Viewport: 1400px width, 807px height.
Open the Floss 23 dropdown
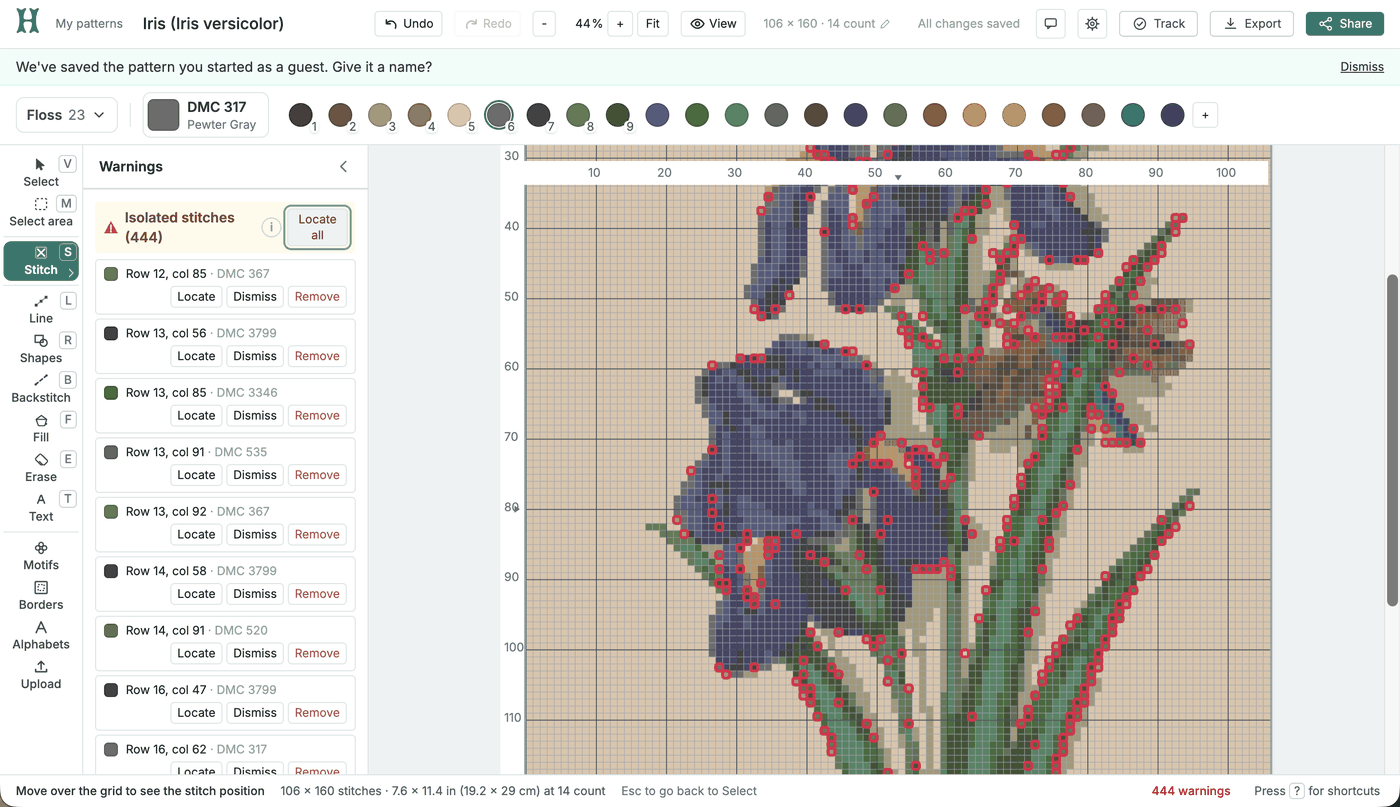(67, 115)
